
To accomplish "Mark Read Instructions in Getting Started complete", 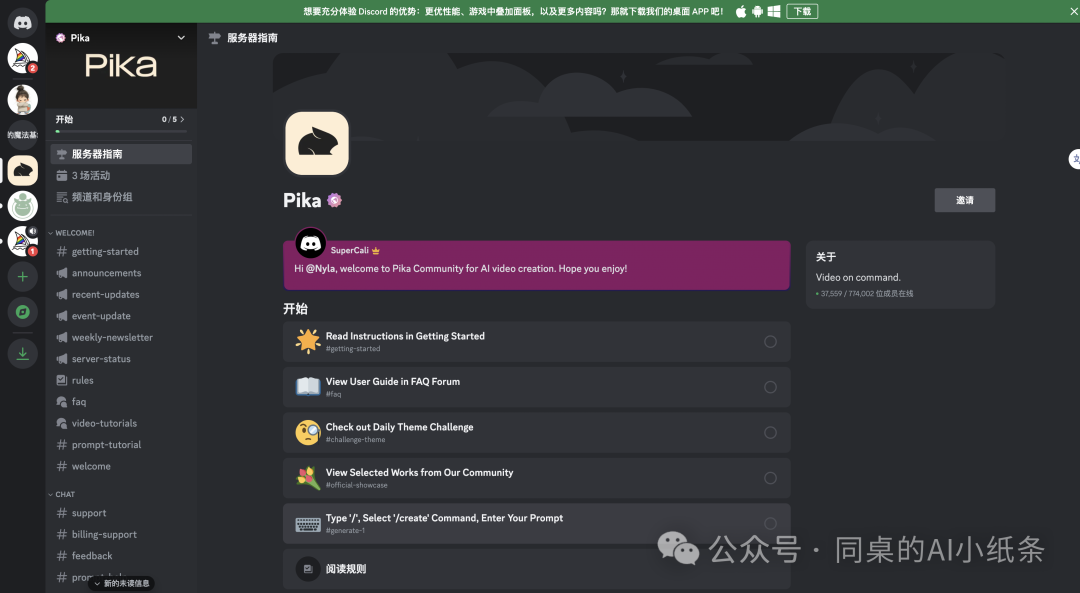I will tap(770, 342).
